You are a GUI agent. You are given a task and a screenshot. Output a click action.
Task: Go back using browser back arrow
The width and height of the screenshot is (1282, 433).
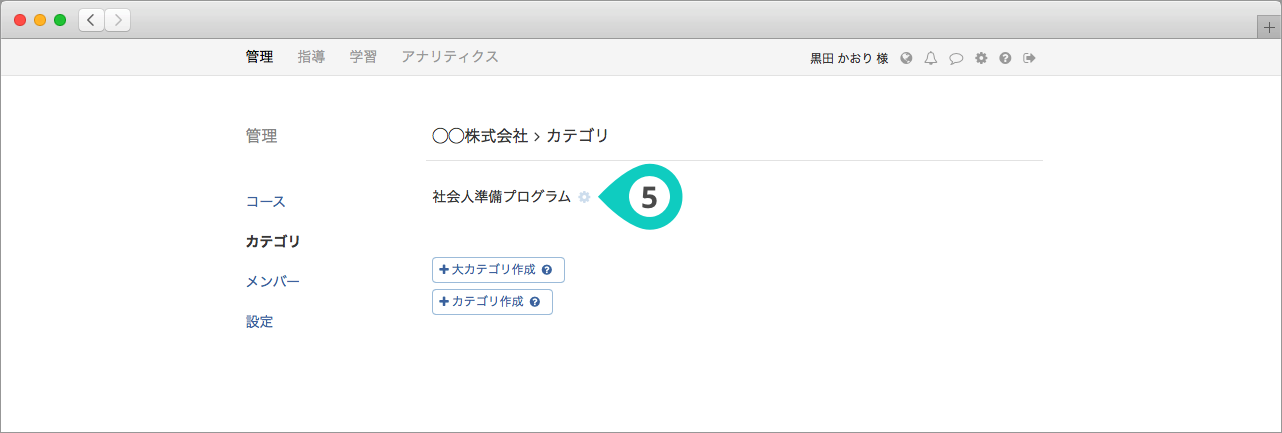[x=92, y=20]
